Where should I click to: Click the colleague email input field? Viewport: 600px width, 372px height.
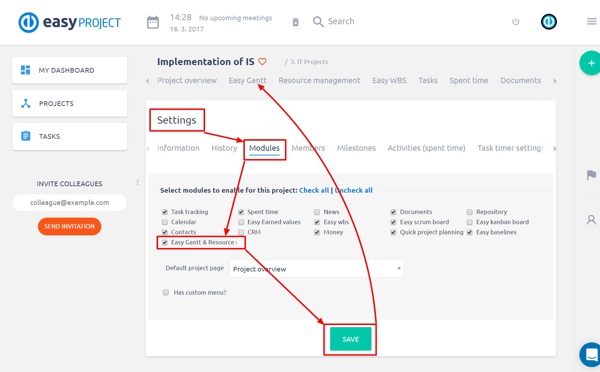69,202
